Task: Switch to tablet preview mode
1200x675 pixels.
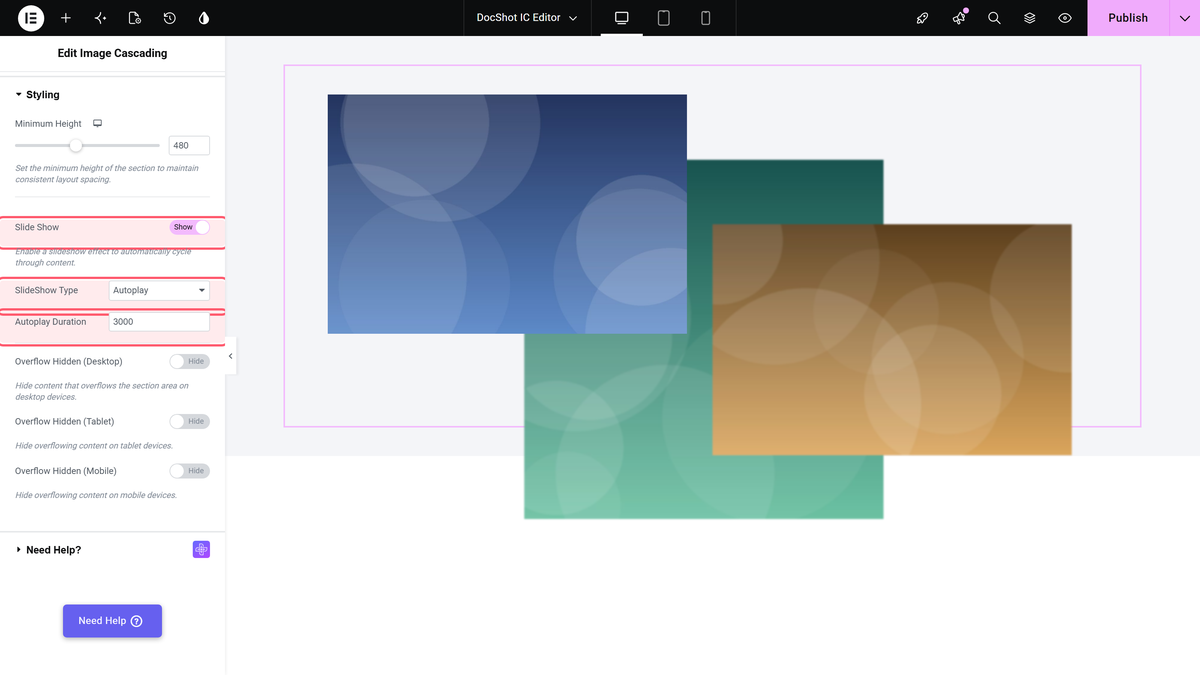Action: pyautogui.click(x=663, y=18)
